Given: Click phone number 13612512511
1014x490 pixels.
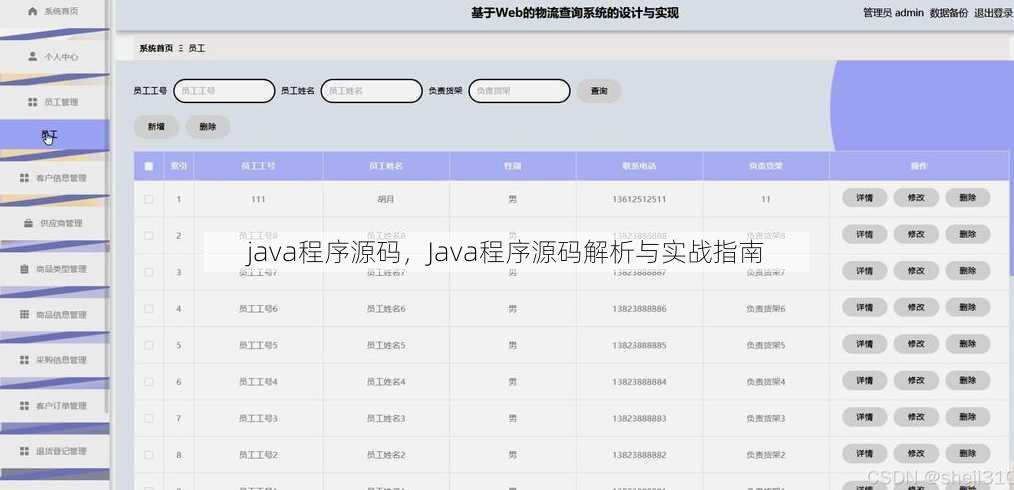Looking at the screenshot, I should (x=639, y=199).
